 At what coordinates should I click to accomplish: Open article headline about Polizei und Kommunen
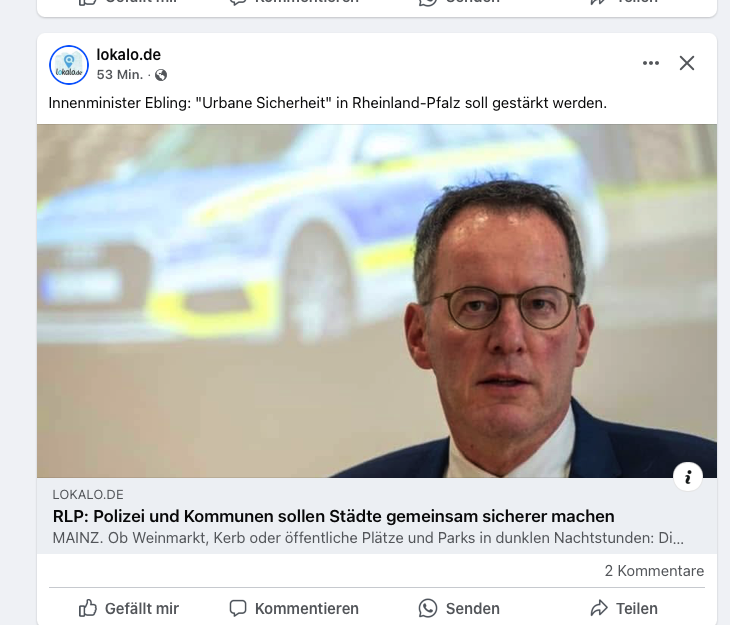point(333,516)
